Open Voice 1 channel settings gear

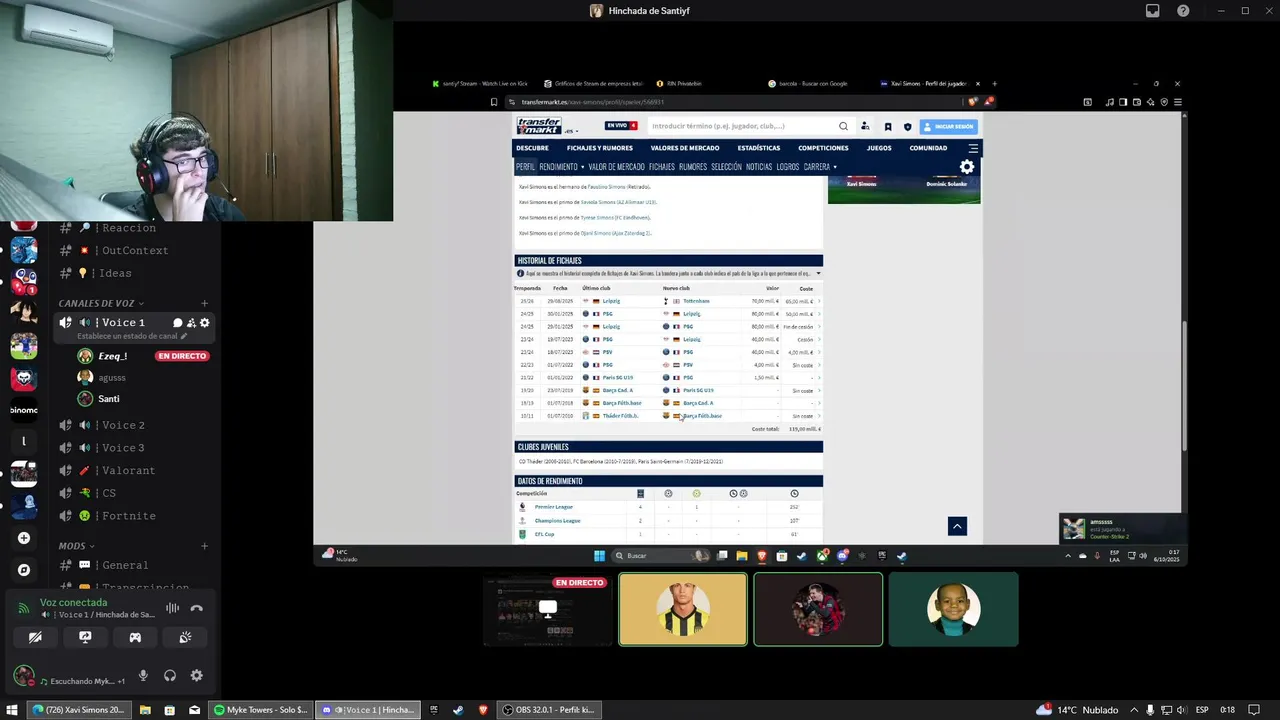(205, 323)
